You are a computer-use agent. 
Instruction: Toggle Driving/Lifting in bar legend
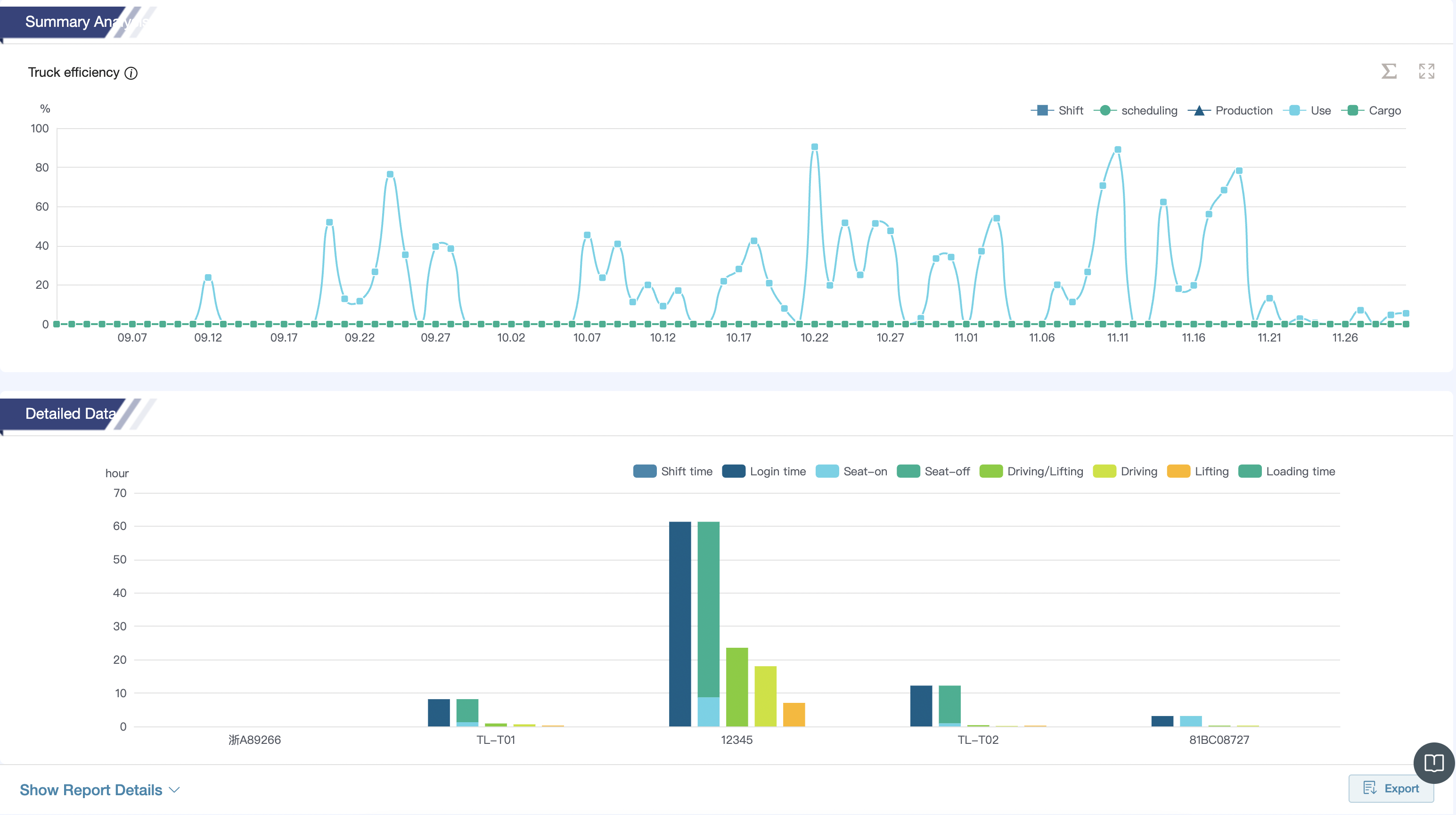point(1031,472)
